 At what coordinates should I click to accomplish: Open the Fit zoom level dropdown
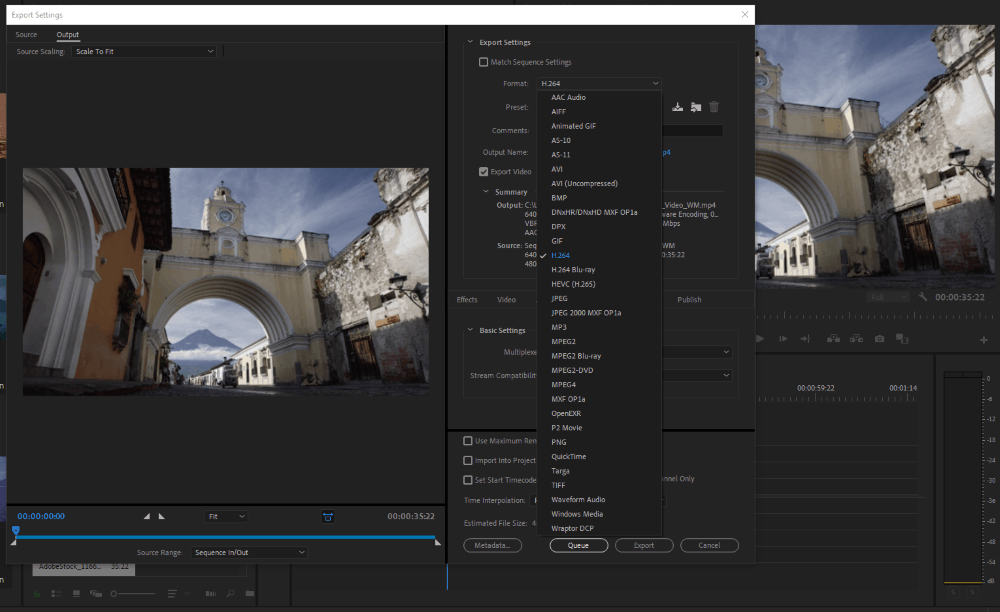226,516
